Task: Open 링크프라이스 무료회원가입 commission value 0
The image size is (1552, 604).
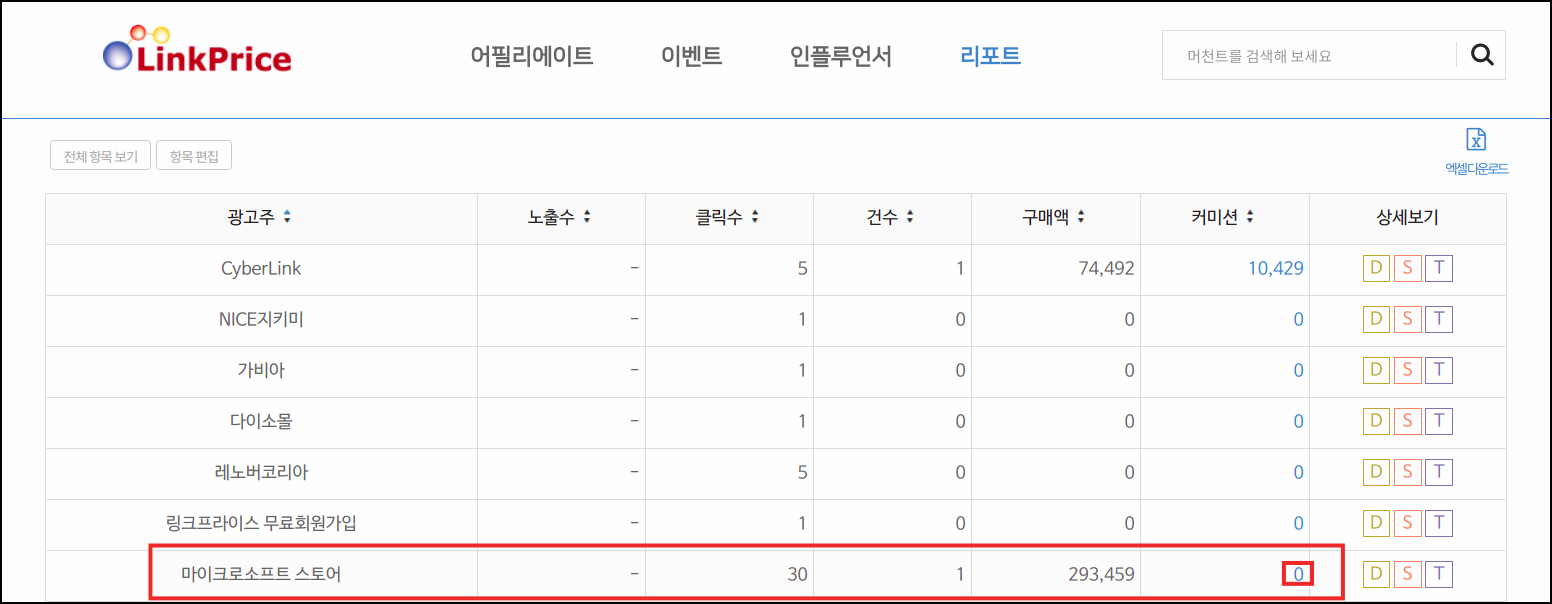Action: coord(1299,524)
